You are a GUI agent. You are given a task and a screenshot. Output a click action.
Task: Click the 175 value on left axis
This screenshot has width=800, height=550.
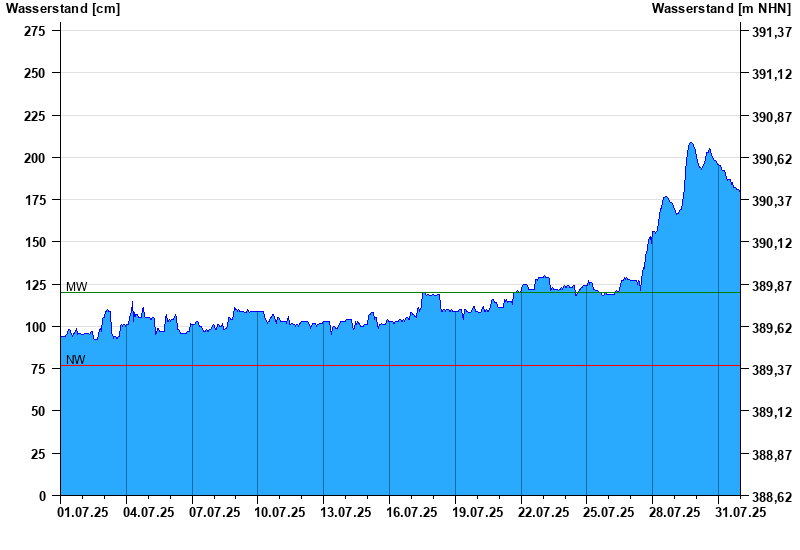35,200
